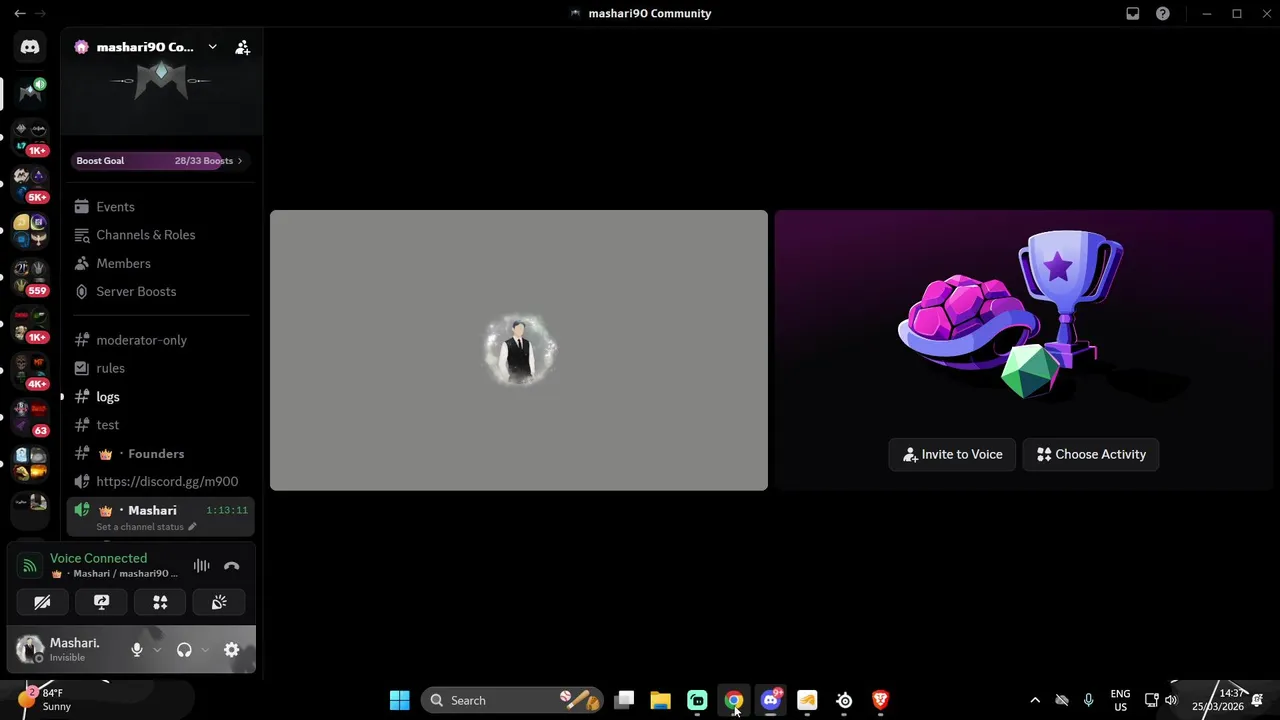Image resolution: width=1280 pixels, height=720 pixels.
Task: Disconnect from voice call
Action: (x=232, y=566)
